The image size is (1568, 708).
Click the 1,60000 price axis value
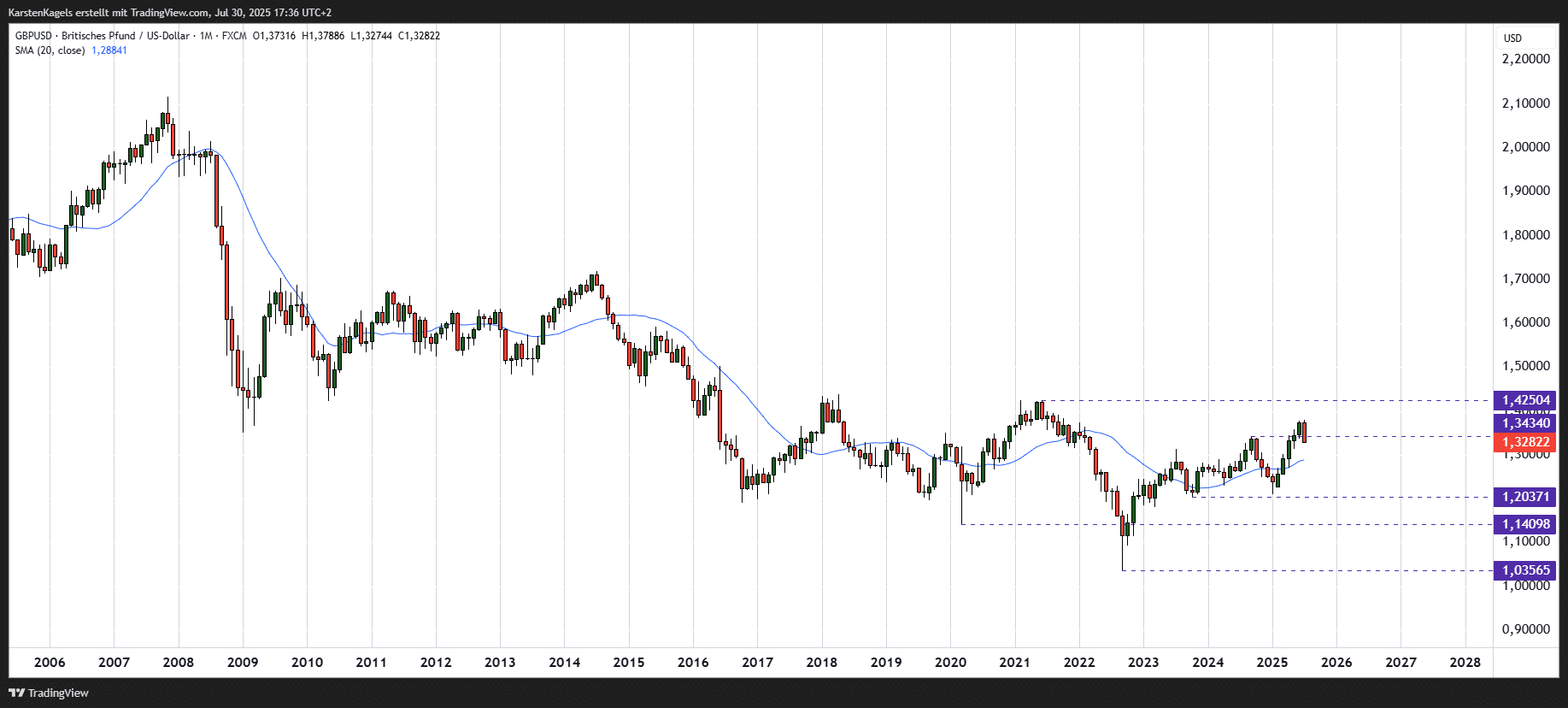1525,322
